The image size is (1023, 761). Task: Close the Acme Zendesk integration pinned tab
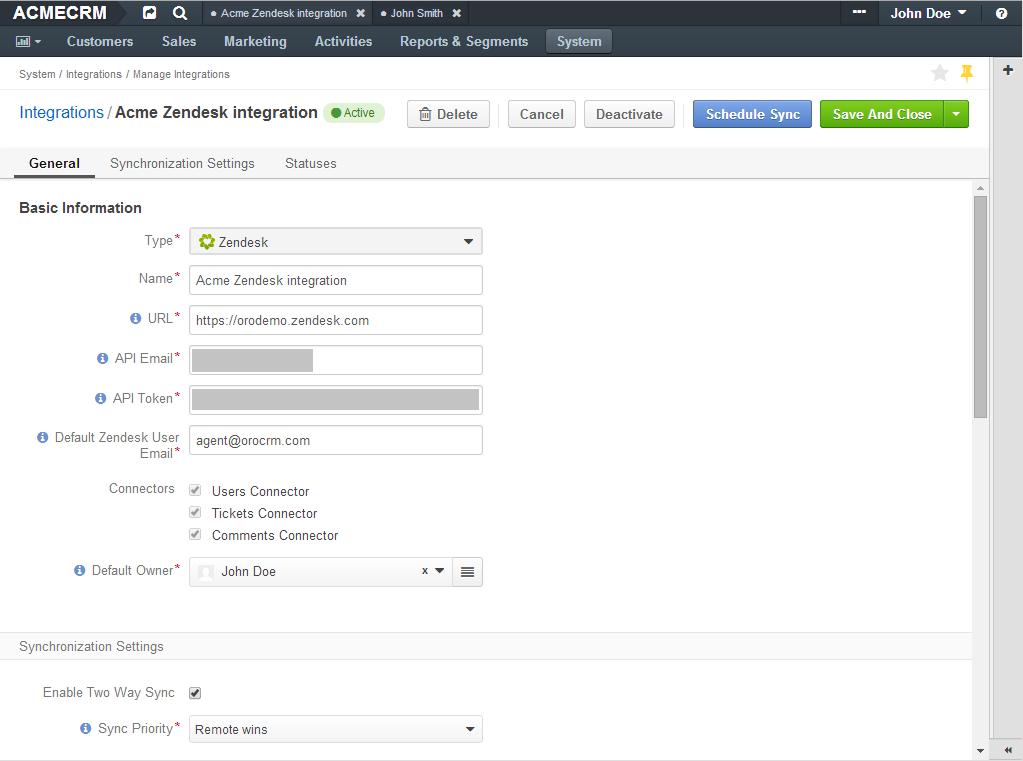[x=361, y=13]
